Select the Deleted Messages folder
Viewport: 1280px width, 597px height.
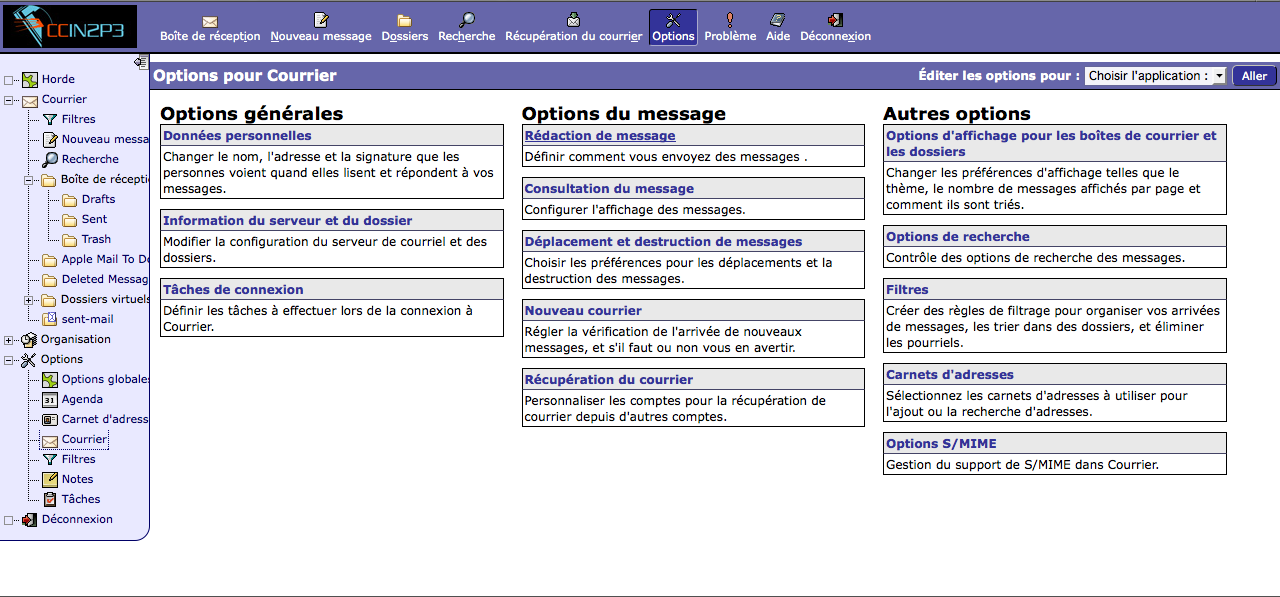click(104, 279)
